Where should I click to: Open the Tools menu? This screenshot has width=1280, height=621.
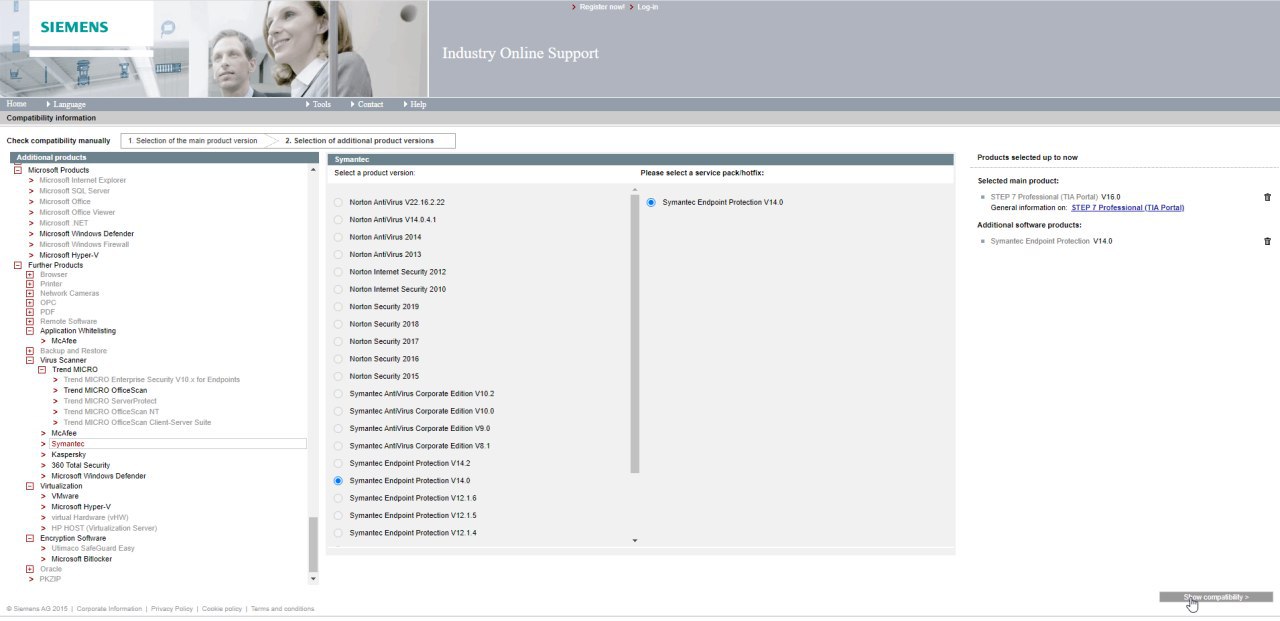[x=321, y=104]
